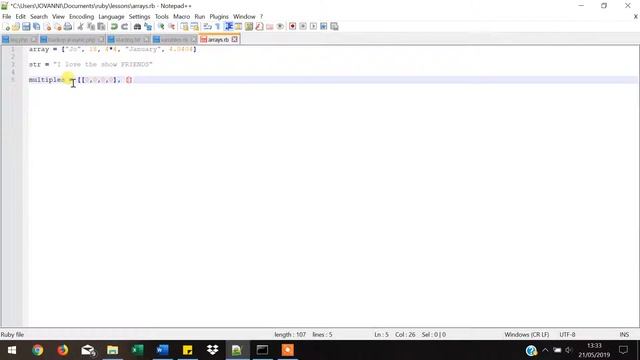Click the Folder as Workspace icon
The image size is (640, 360).
tap(269, 27)
